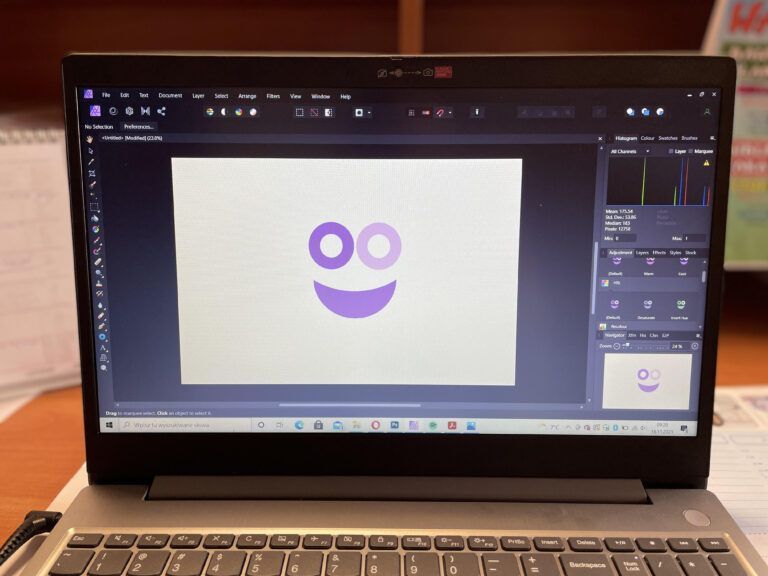This screenshot has width=768, height=576.
Task: Click the Windows taskbar search box
Action: click(x=185, y=425)
